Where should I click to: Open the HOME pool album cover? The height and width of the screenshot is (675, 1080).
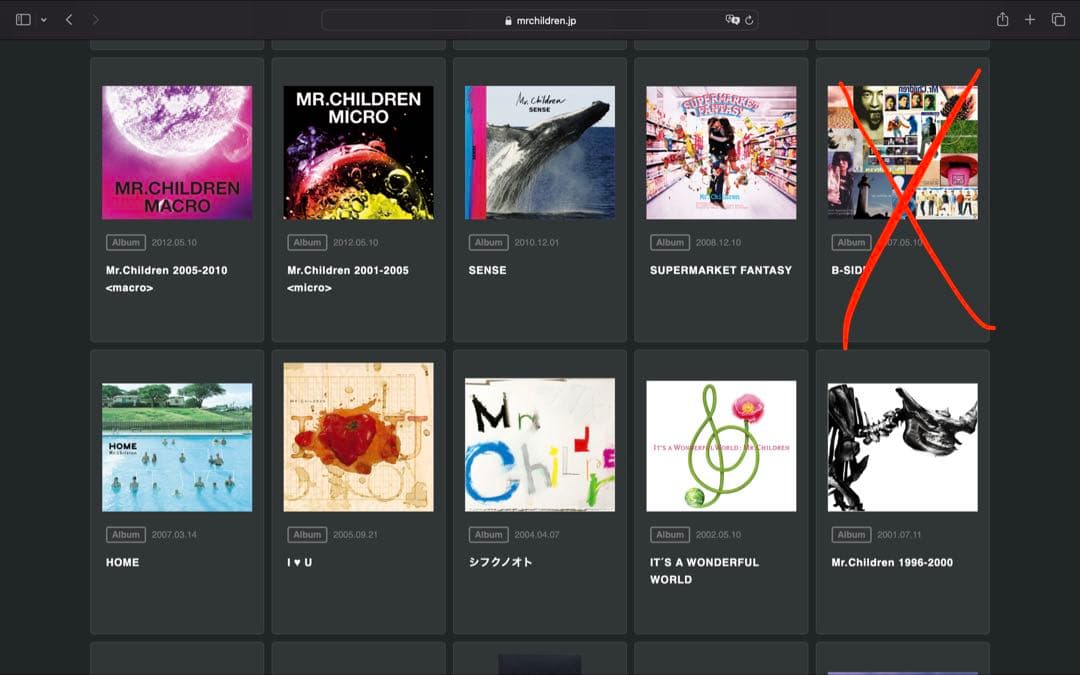pyautogui.click(x=177, y=447)
